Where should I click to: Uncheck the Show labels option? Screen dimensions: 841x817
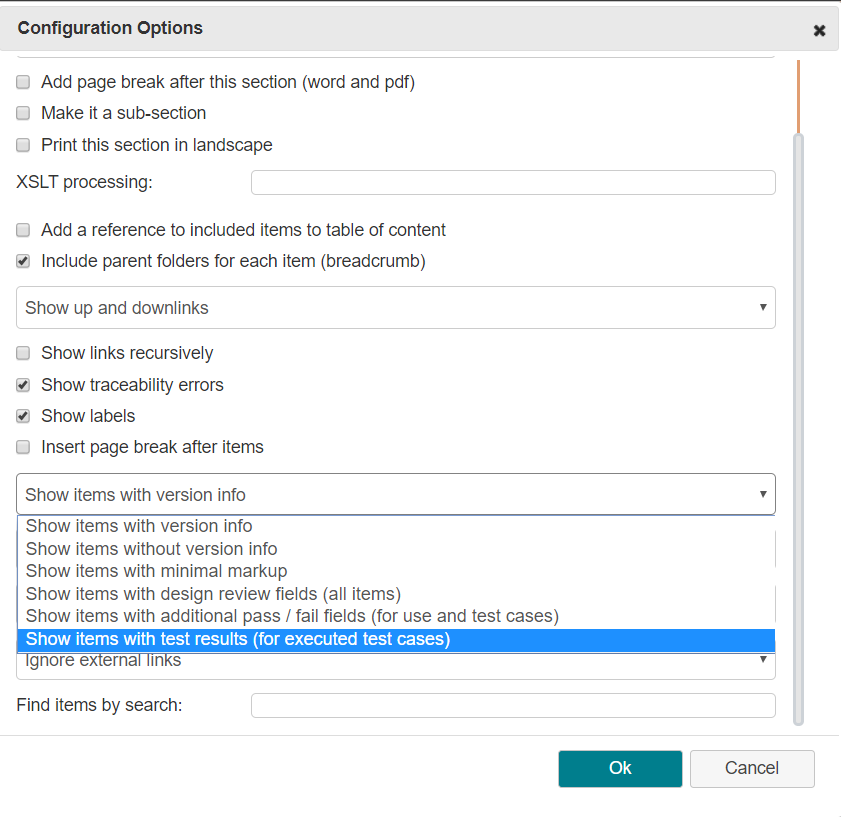[23, 416]
